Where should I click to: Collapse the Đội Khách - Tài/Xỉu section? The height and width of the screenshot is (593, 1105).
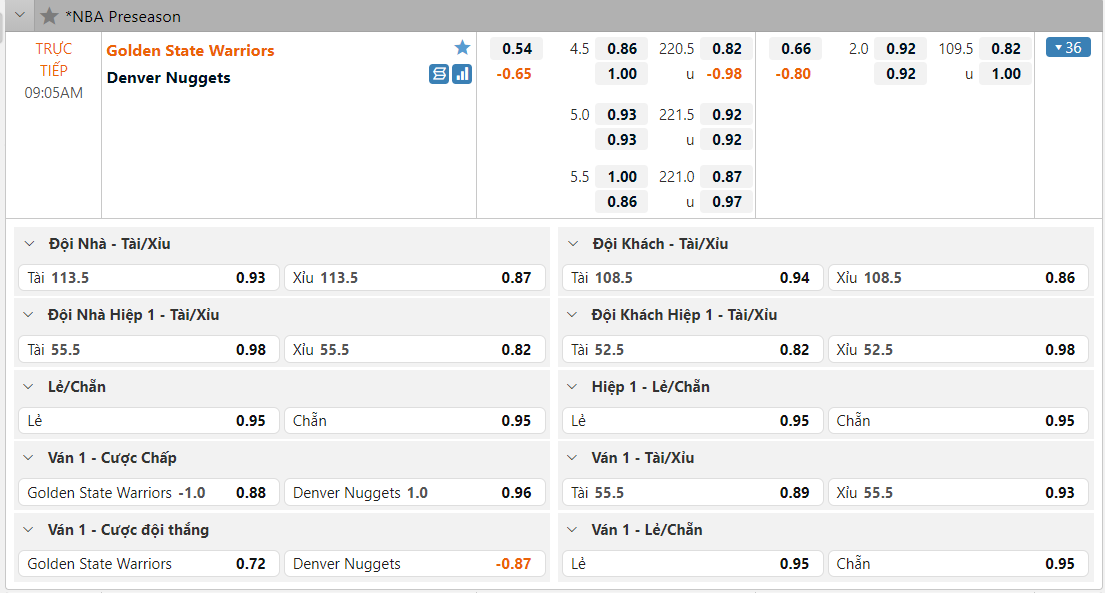(x=573, y=243)
